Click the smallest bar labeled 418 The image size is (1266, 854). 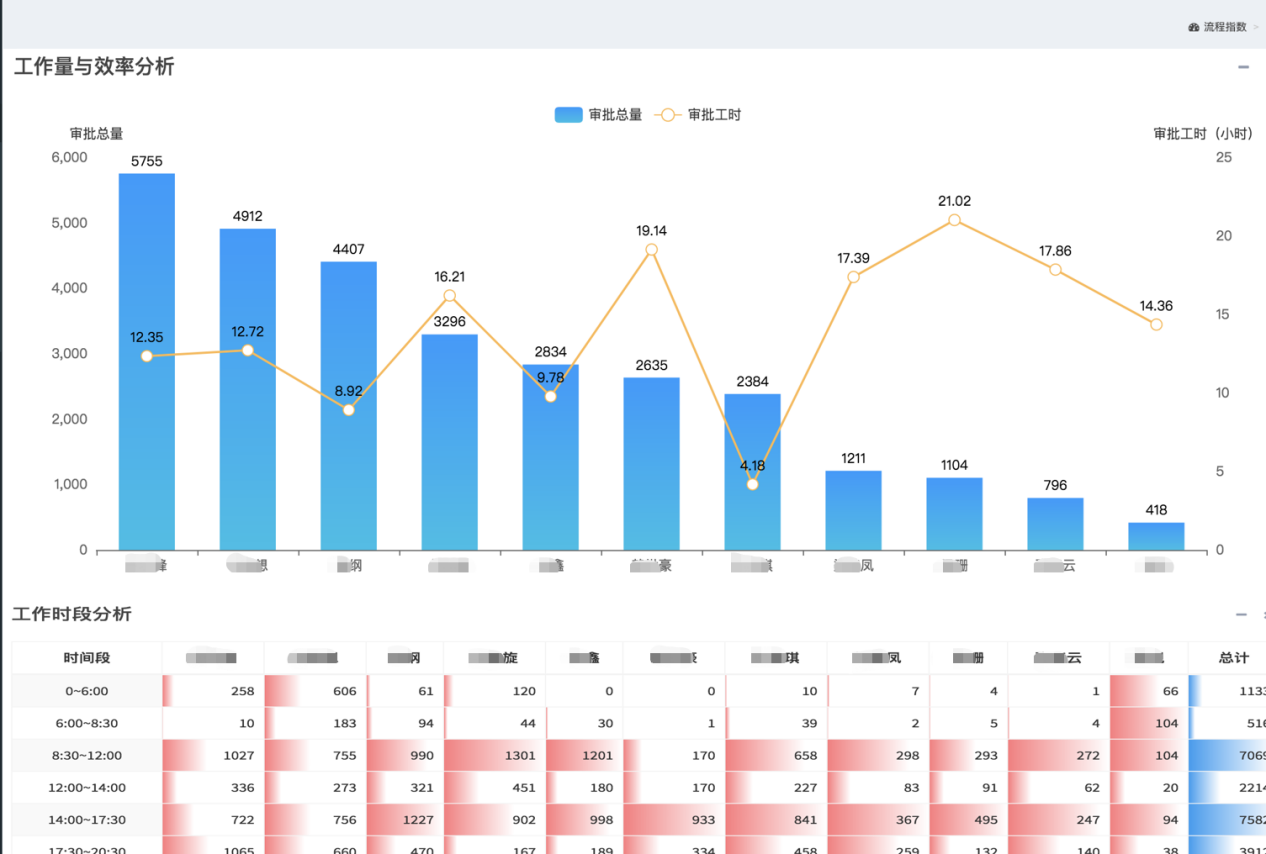pyautogui.click(x=1156, y=536)
